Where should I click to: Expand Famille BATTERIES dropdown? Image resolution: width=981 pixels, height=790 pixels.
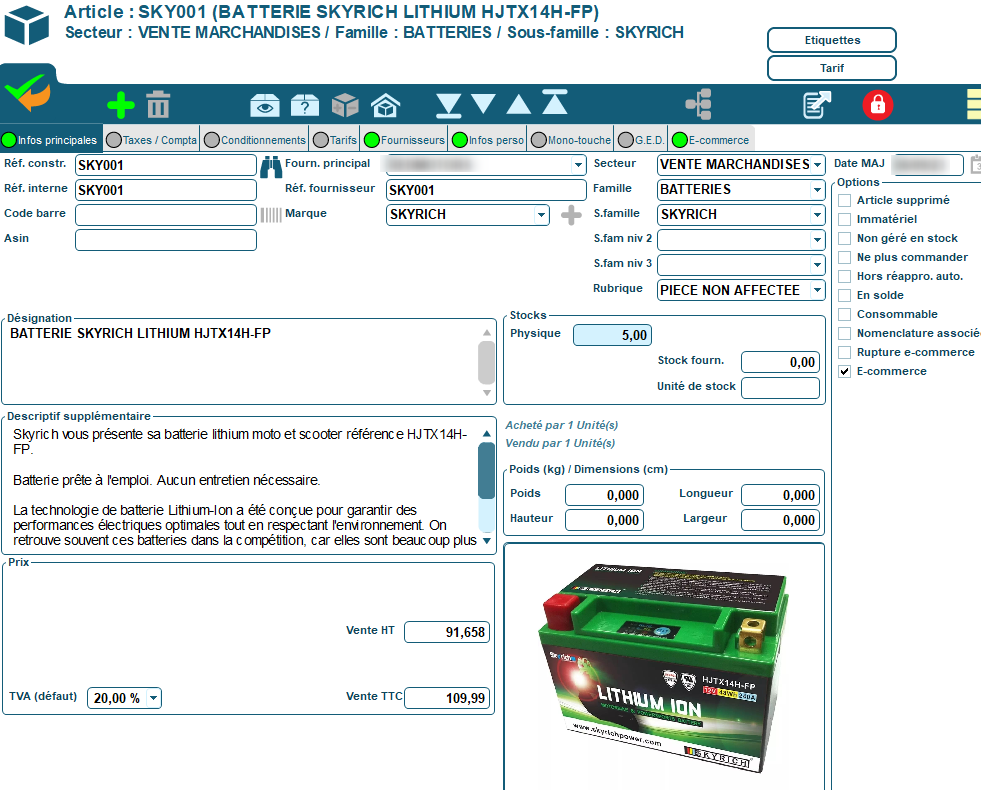817,190
